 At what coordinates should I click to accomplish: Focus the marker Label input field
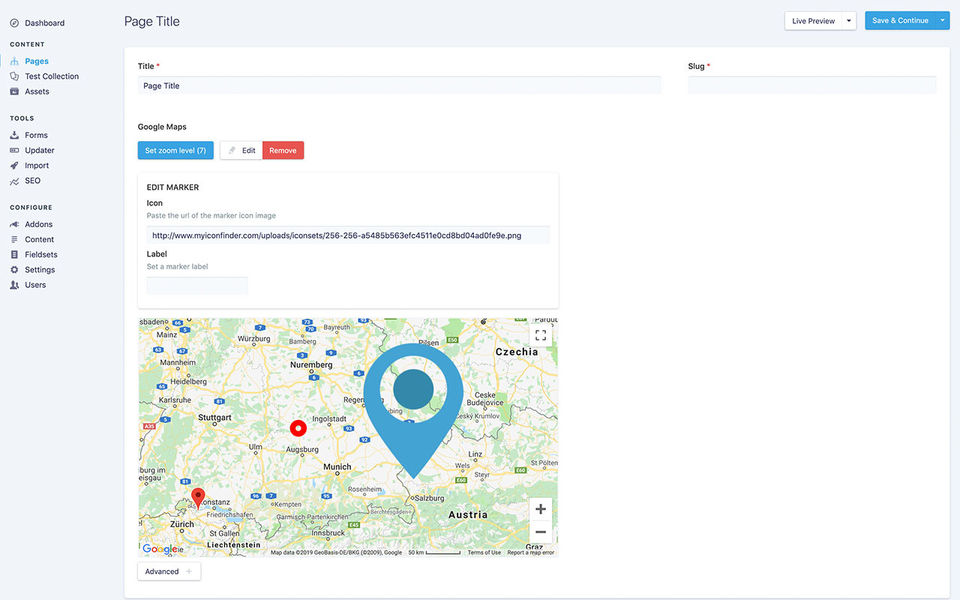[x=197, y=285]
